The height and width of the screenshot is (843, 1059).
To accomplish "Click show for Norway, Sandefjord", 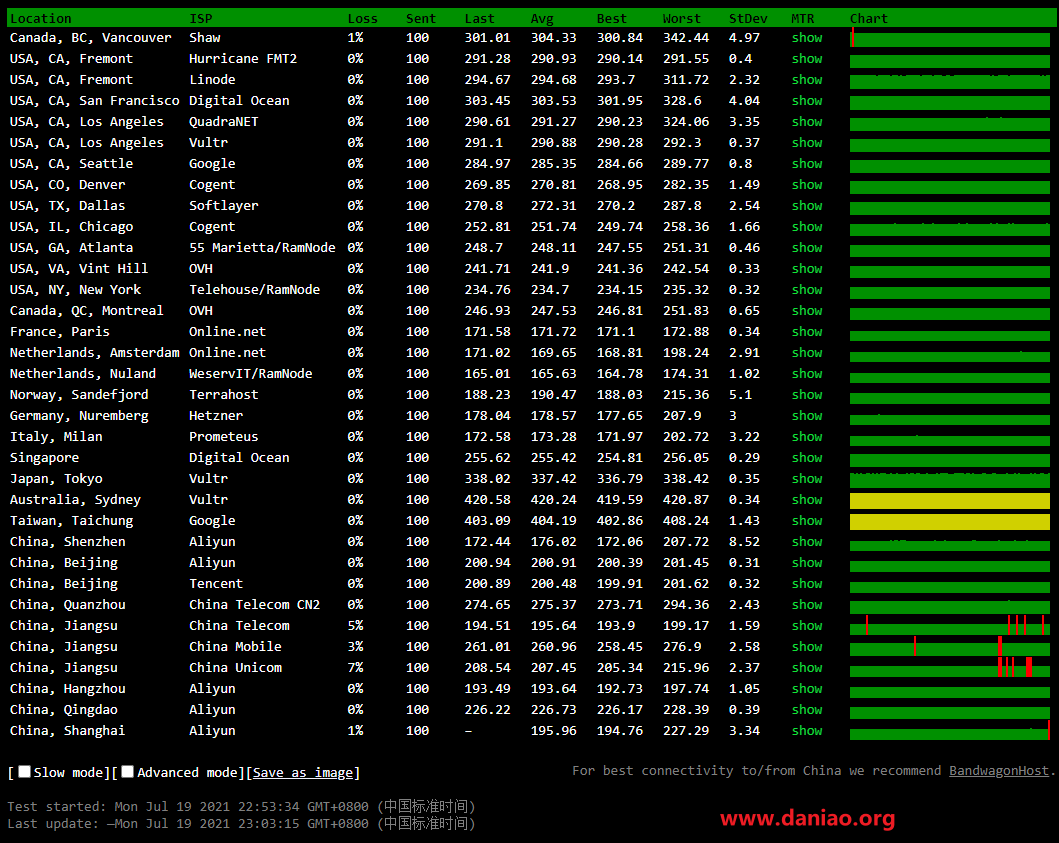I will (x=807, y=394).
